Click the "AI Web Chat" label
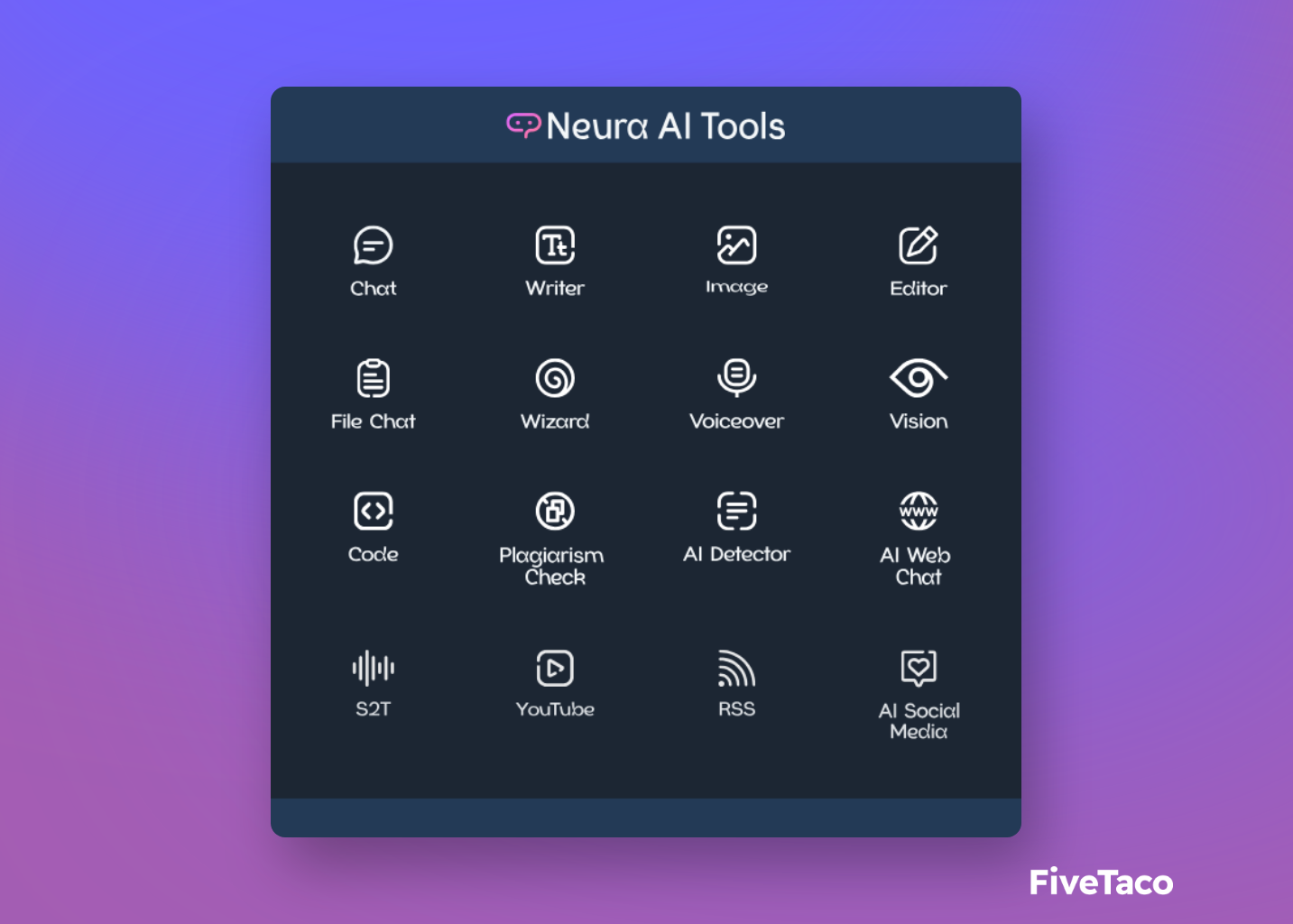The height and width of the screenshot is (924, 1293). [x=917, y=566]
